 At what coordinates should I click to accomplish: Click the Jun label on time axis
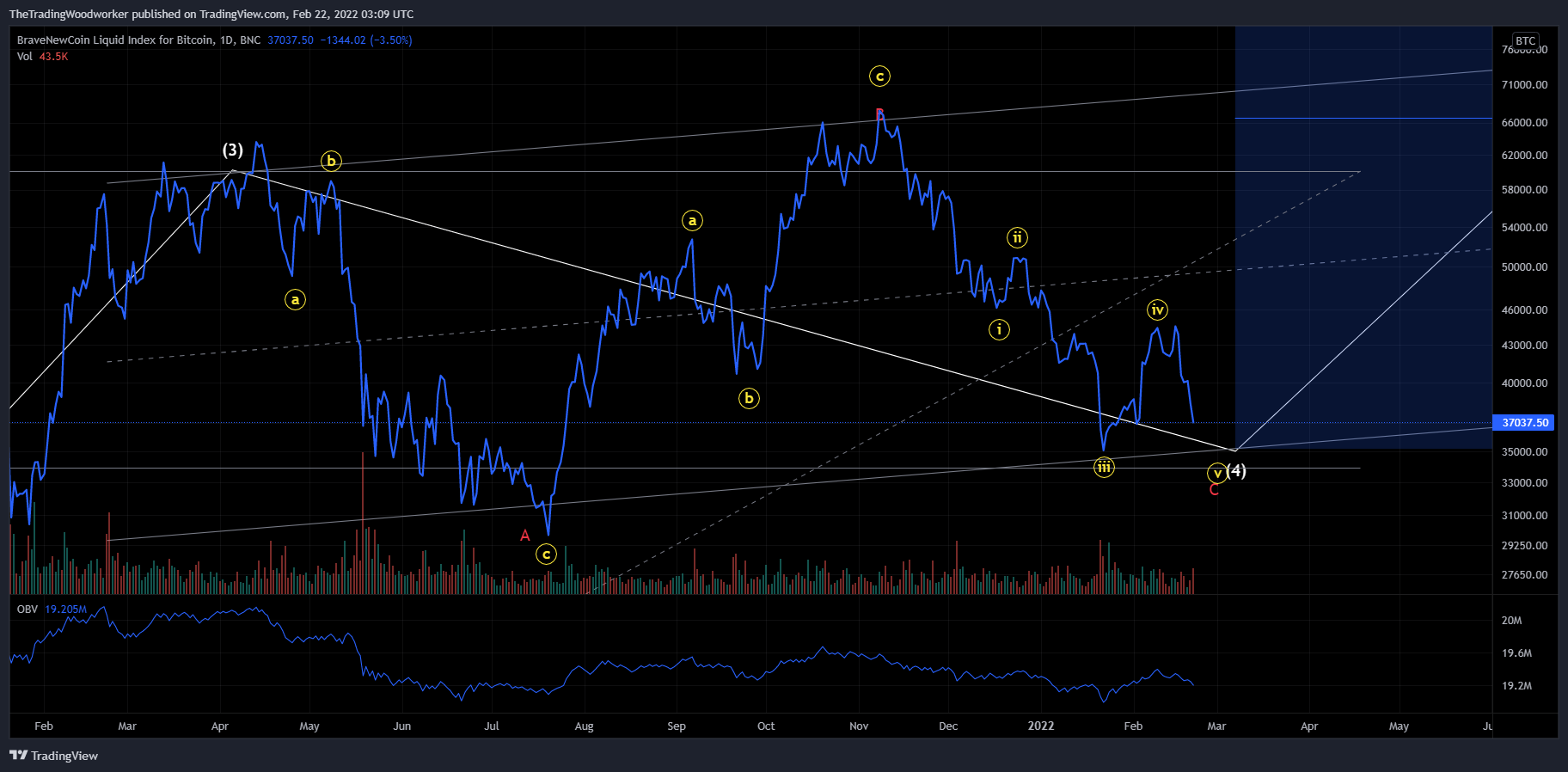[x=401, y=726]
